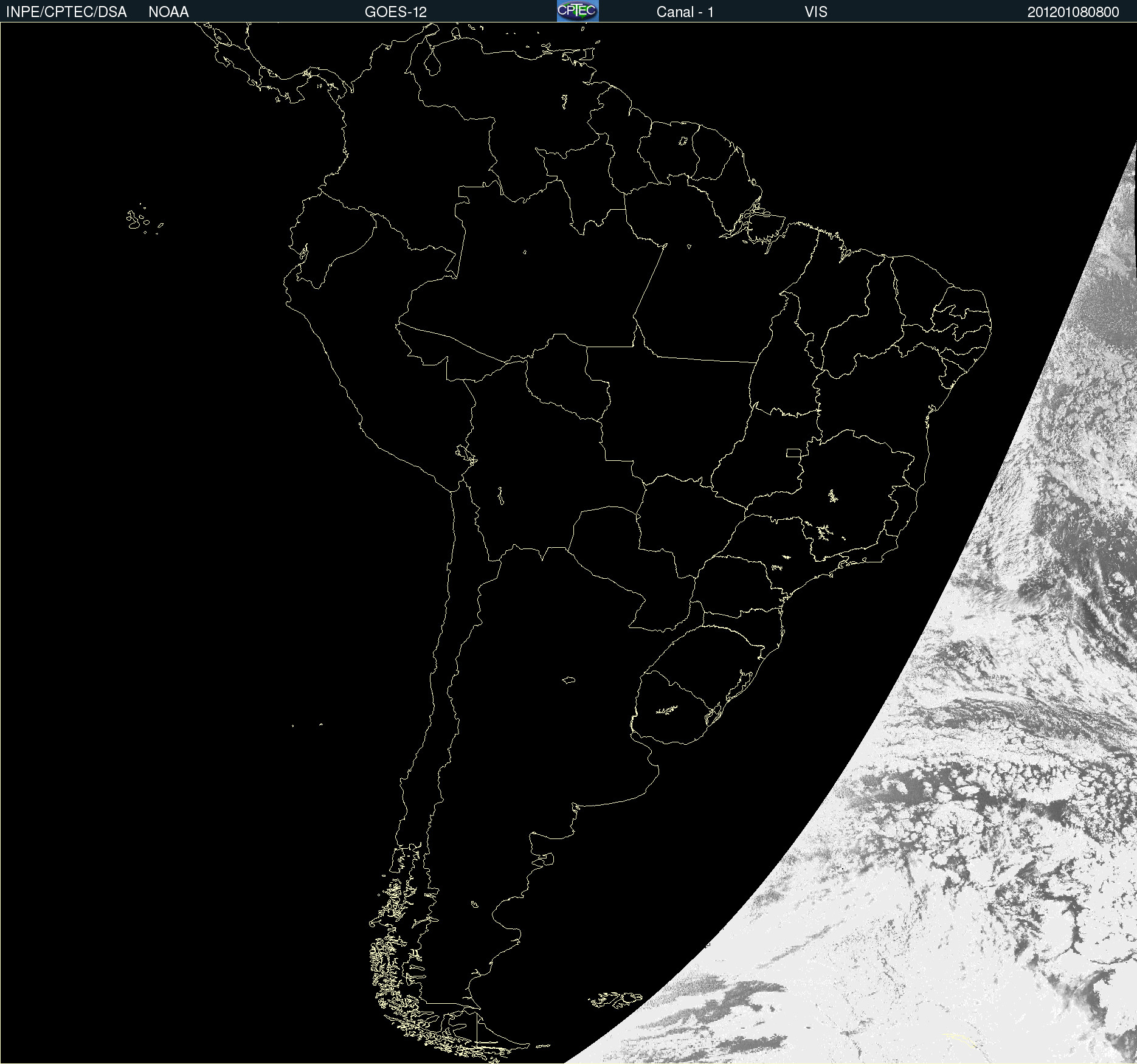Viewport: 1137px width, 1064px height.
Task: Click the CPTEC logo in the header
Action: coord(578,11)
